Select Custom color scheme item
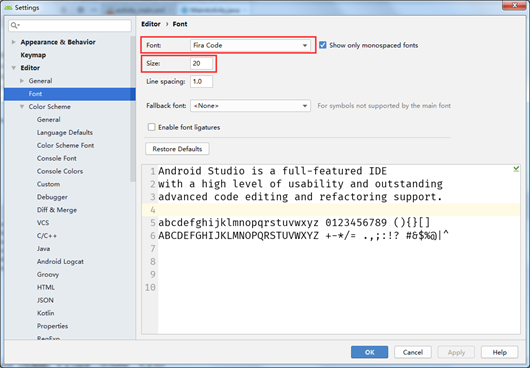 click(48, 184)
